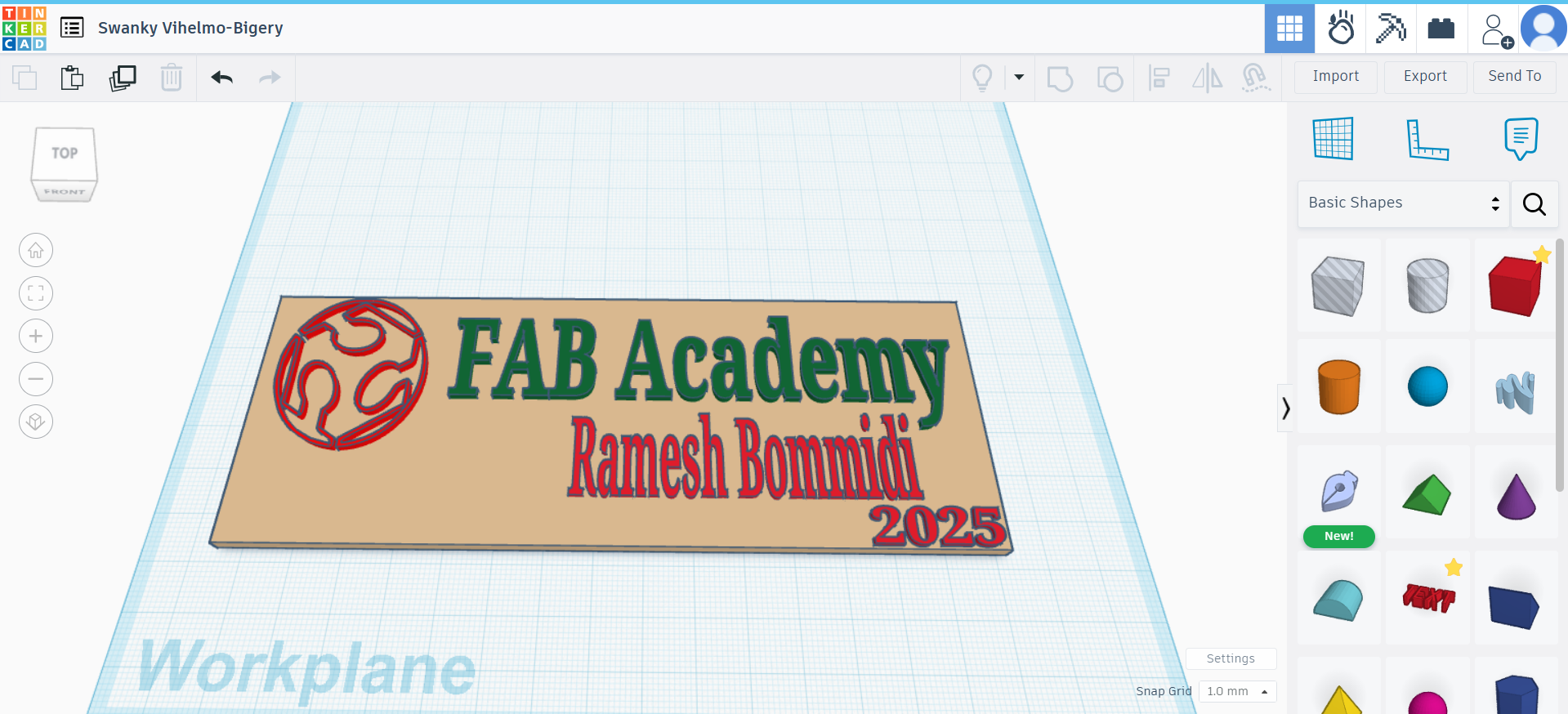Click Fit all in view icon
1568x714 pixels.
(x=36, y=293)
